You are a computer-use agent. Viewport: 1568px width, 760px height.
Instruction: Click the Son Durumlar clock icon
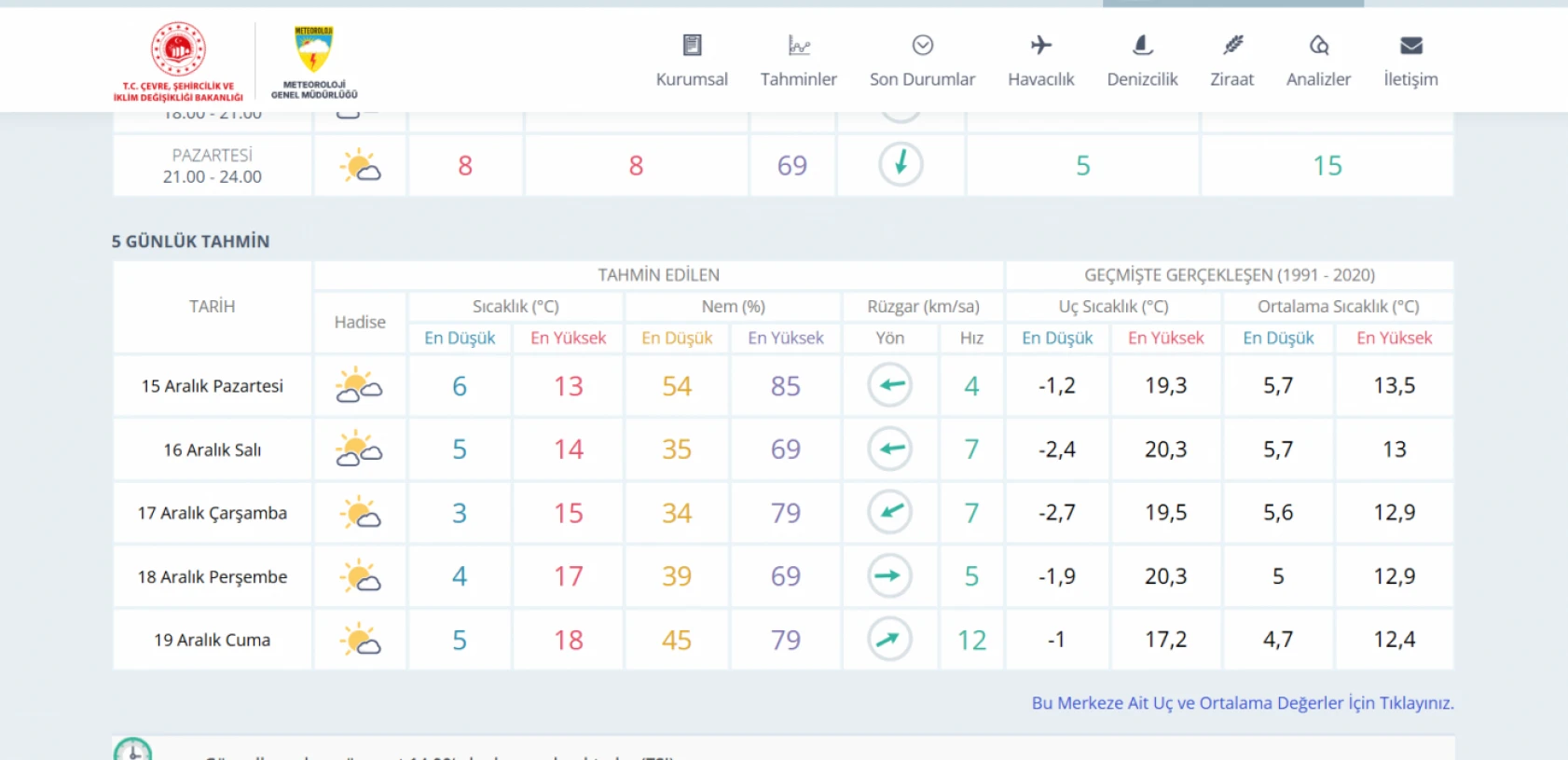coord(922,45)
